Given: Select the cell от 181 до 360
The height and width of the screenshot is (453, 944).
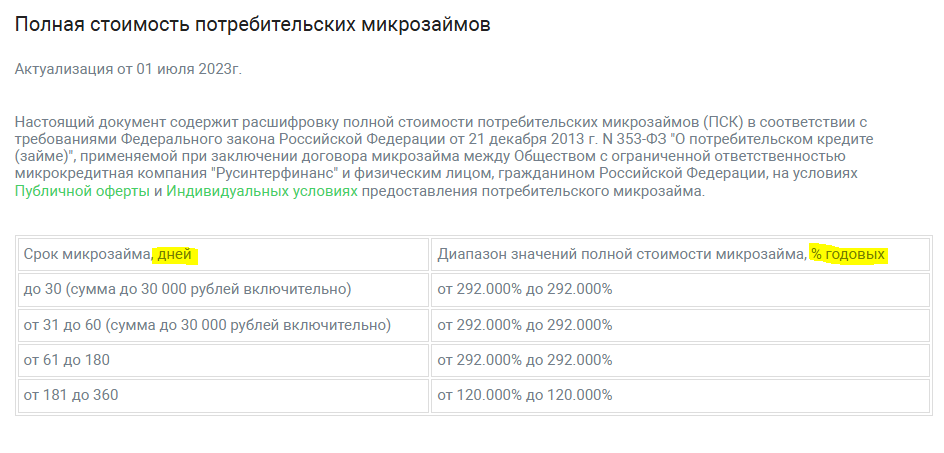Looking at the screenshot, I should 223,395.
